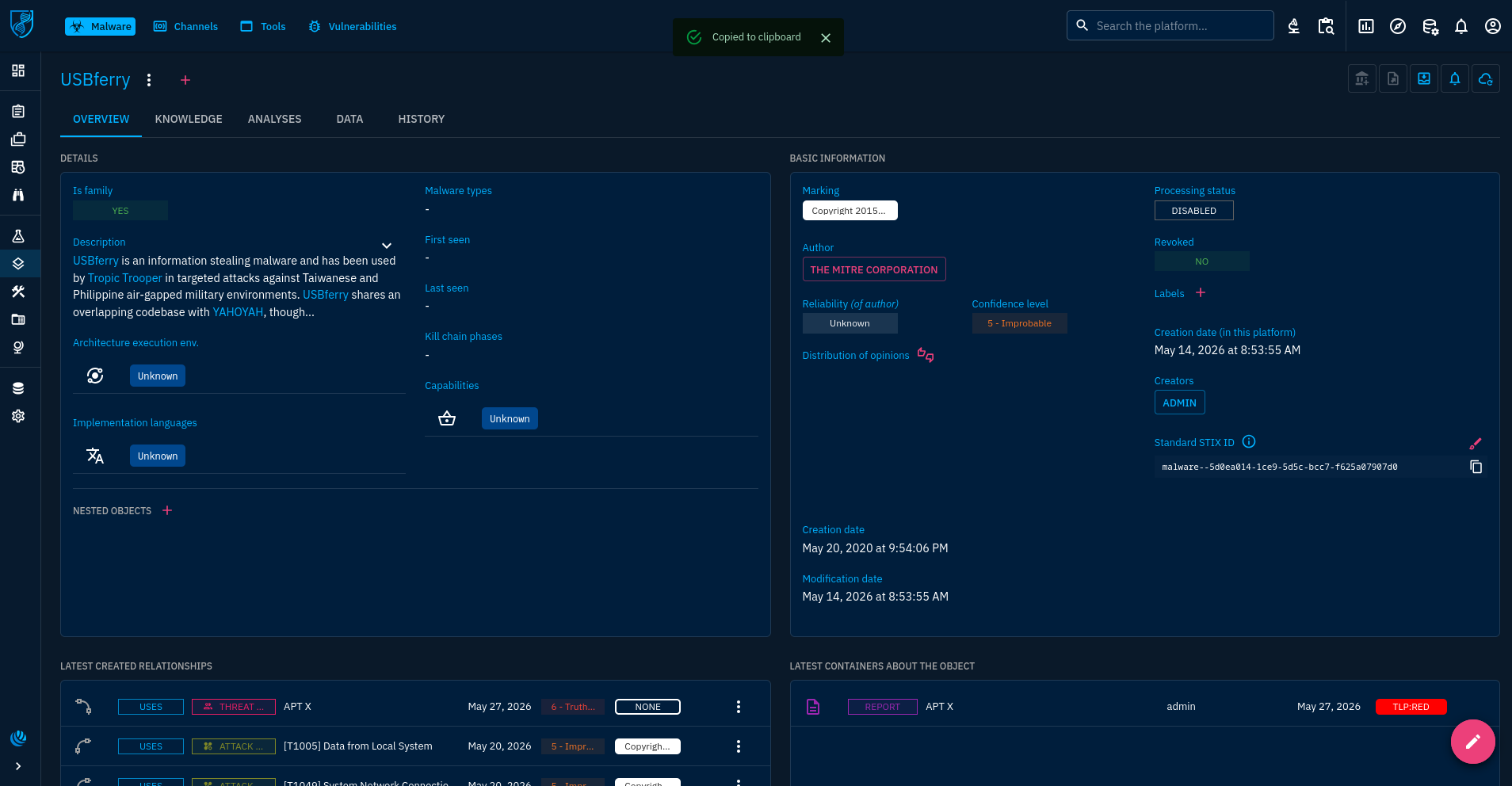This screenshot has height=786, width=1512.
Task: Click the floating pink edit pencil button
Action: (x=1473, y=742)
